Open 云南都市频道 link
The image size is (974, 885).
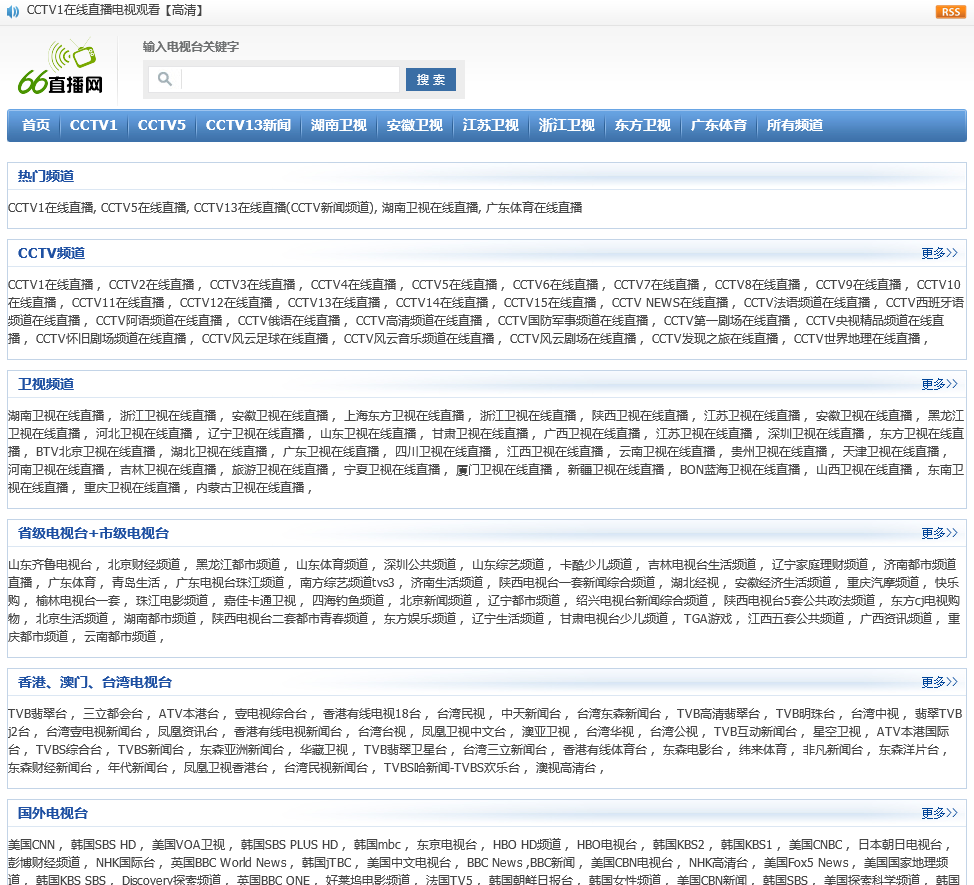(x=121, y=637)
